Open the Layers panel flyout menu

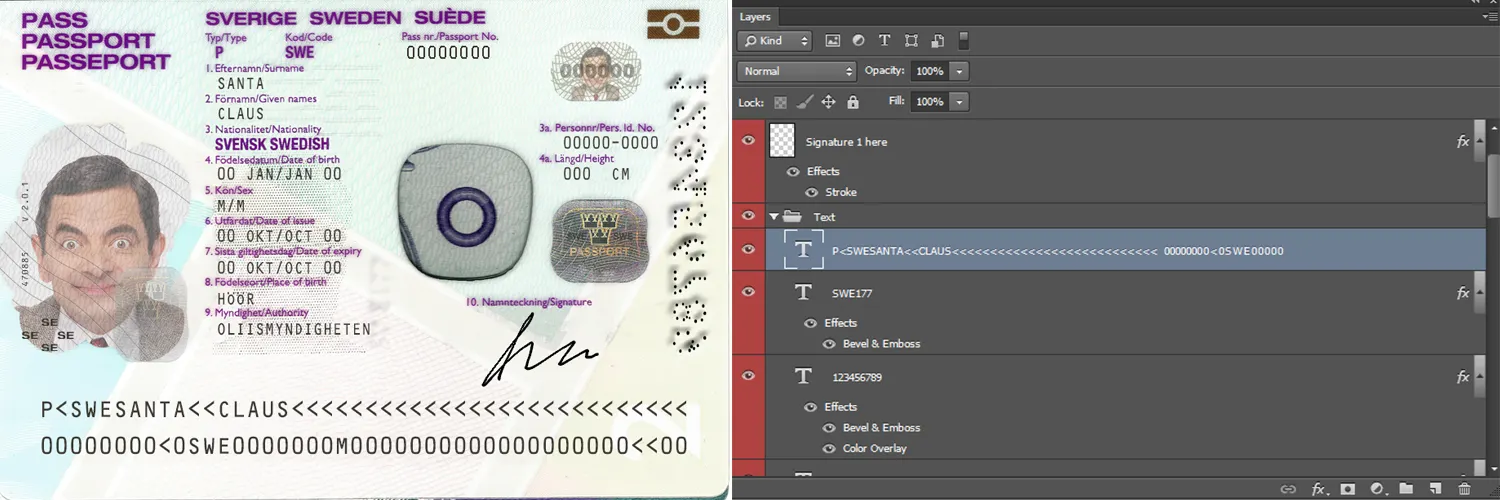point(1488,17)
